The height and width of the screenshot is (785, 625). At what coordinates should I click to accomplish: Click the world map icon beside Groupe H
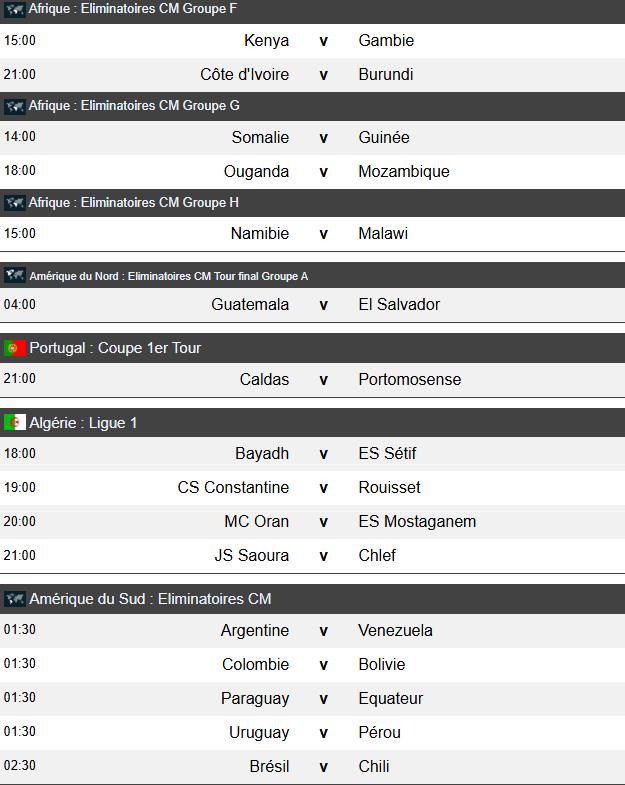(x=14, y=203)
